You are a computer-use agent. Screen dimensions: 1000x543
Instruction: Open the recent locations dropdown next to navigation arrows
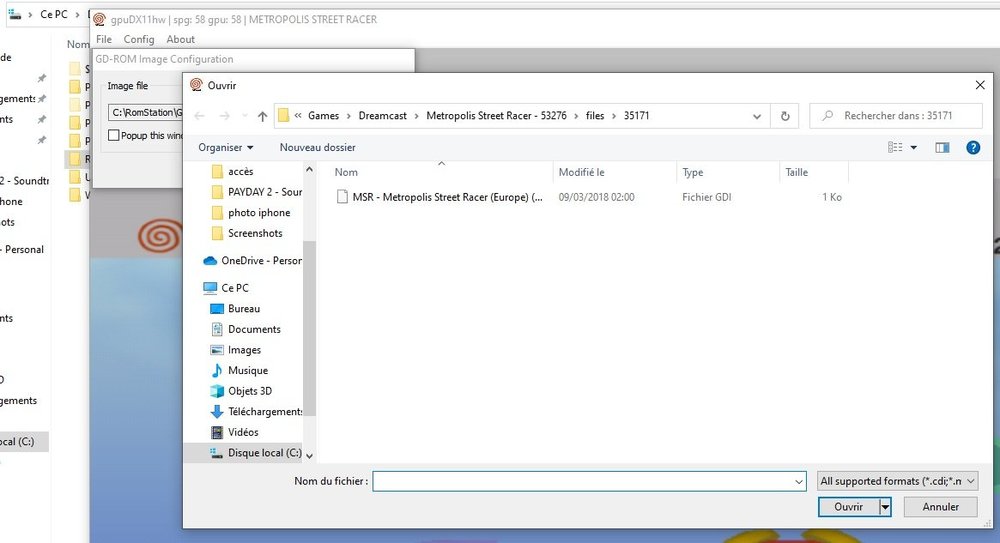(245, 116)
